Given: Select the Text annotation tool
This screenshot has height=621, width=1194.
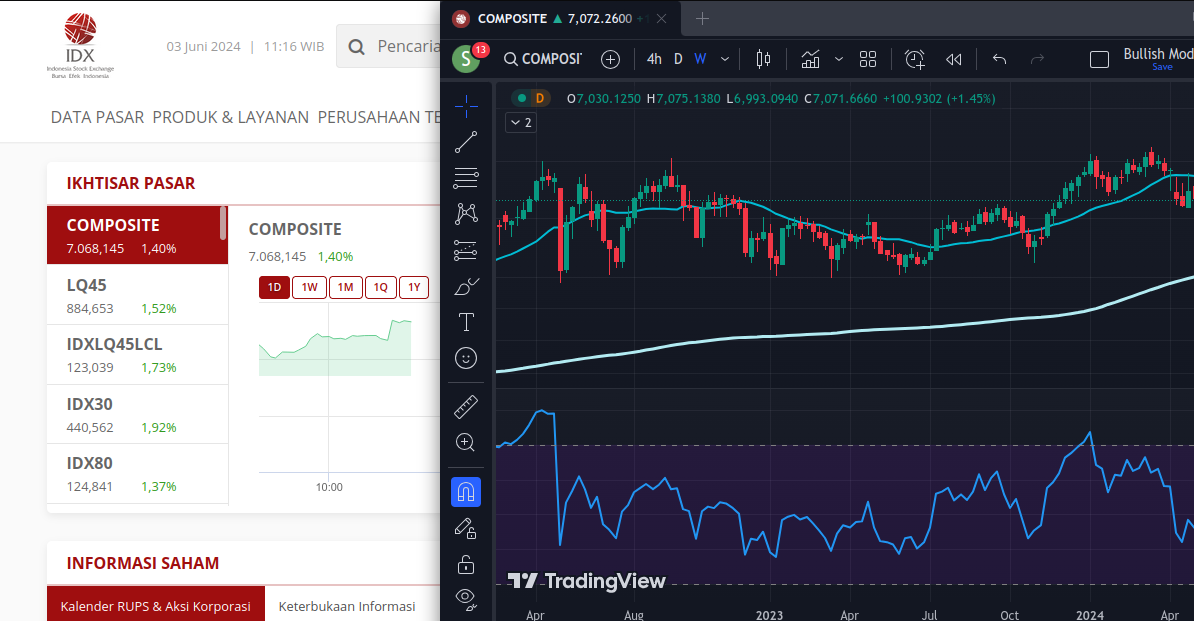Looking at the screenshot, I should coord(466,322).
